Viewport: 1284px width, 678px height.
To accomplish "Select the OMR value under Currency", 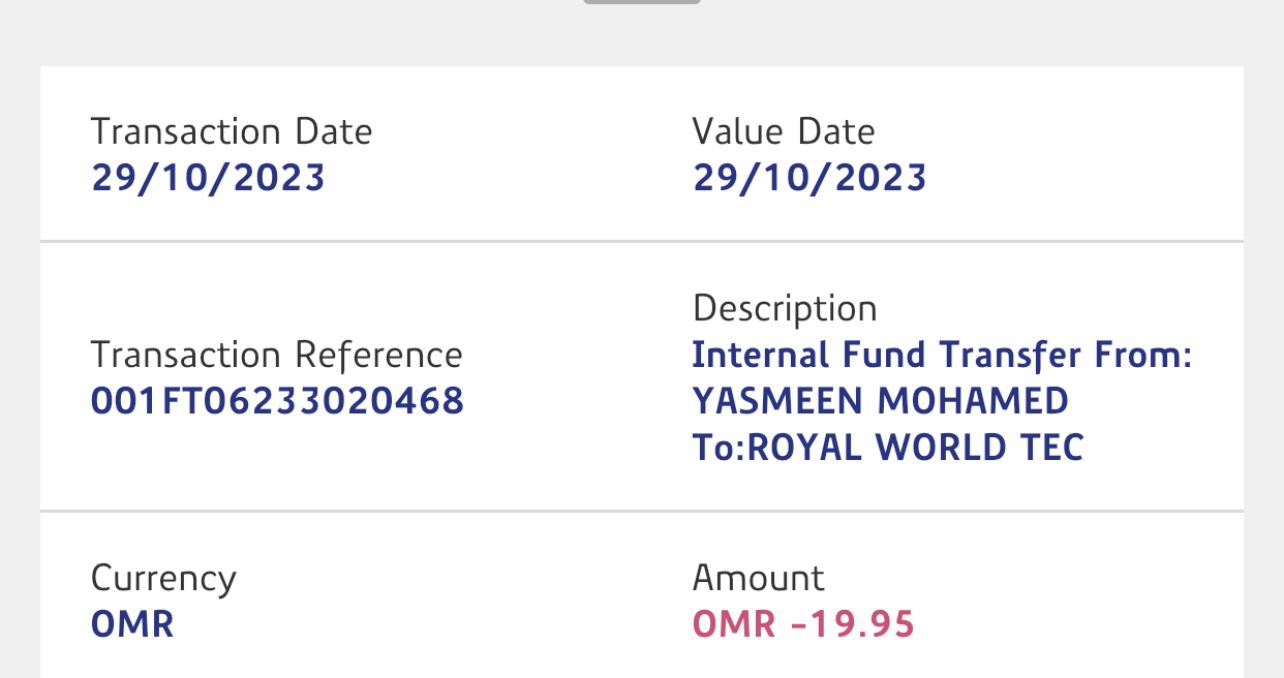I will pyautogui.click(x=132, y=625).
